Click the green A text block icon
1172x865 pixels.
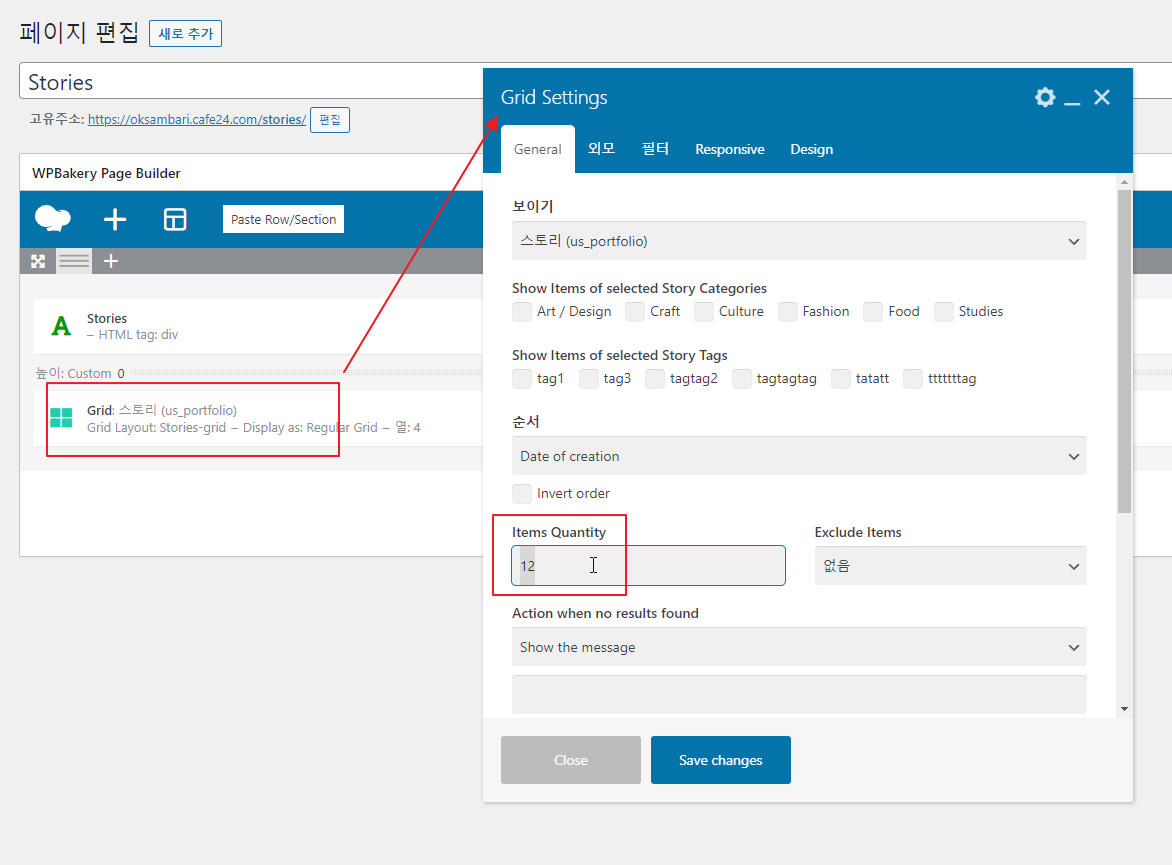click(x=61, y=326)
